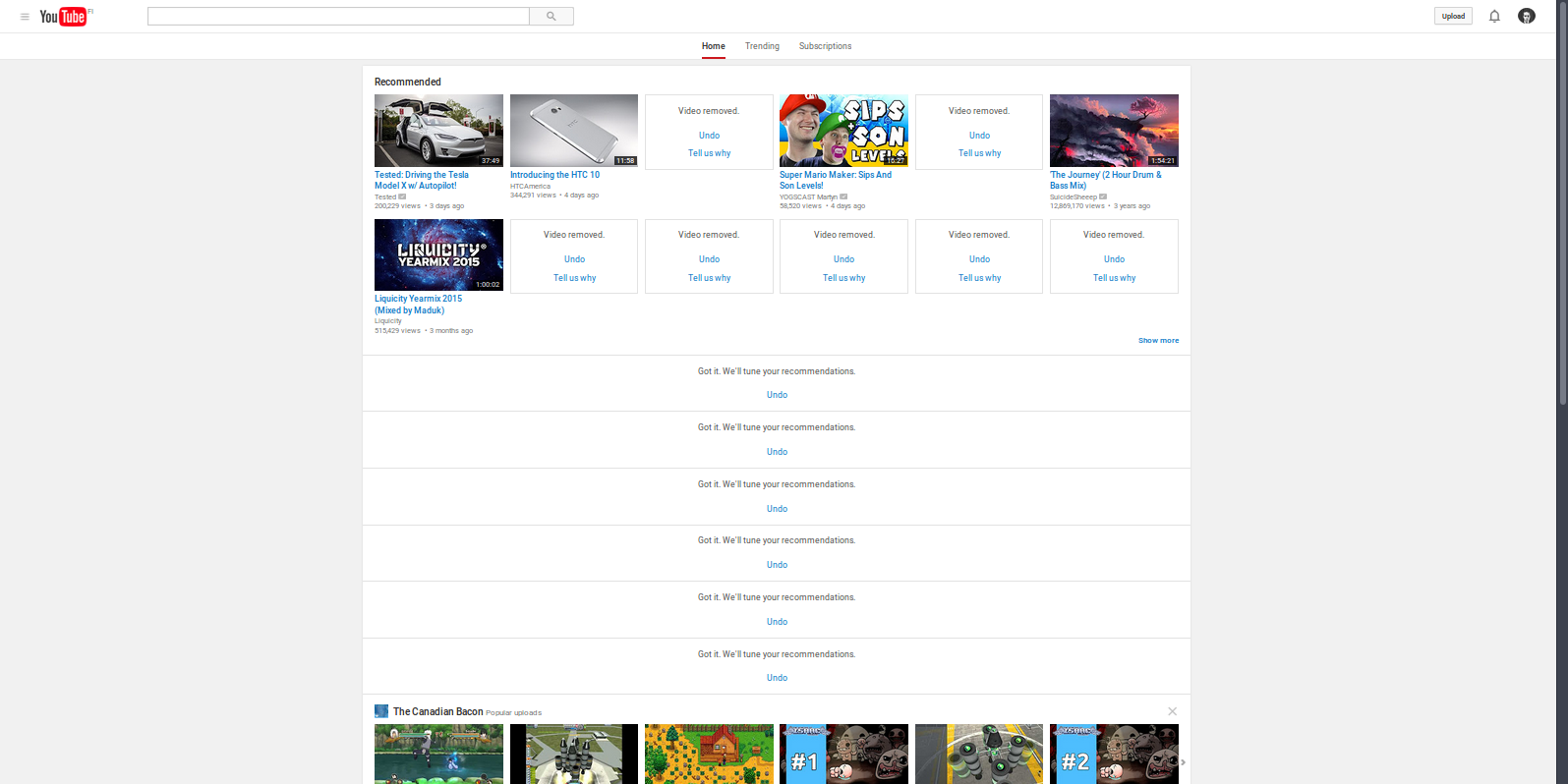
Task: Visit the YOGSCAST Martyn channel link
Action: 808,197
